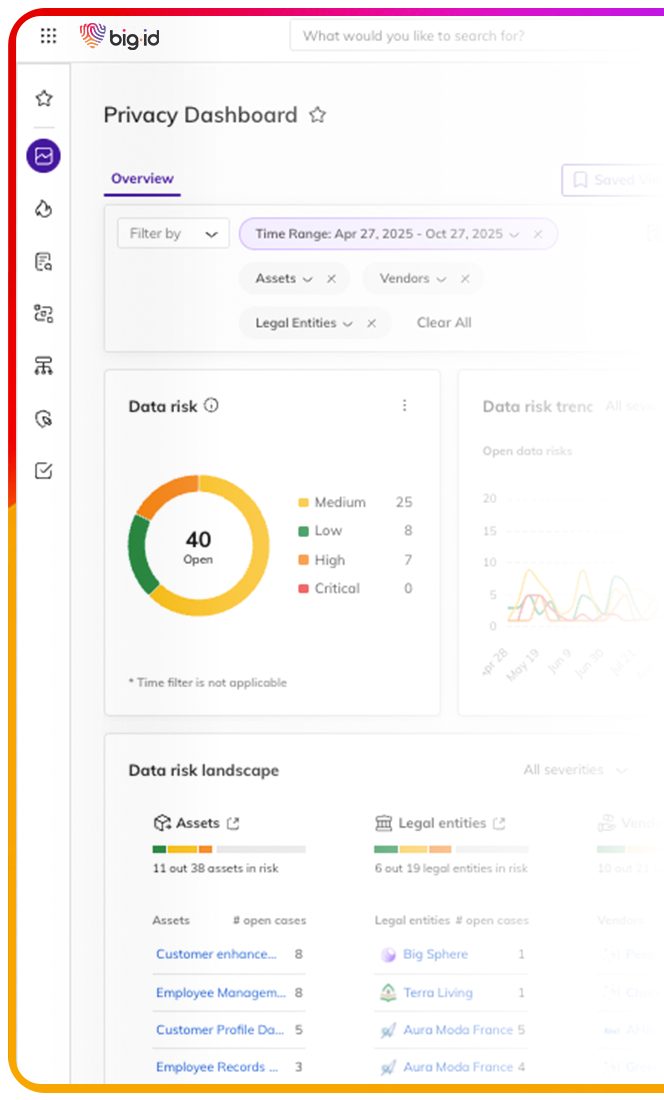664x1100 pixels.
Task: Open Customer enhance... asset link
Action: [216, 954]
